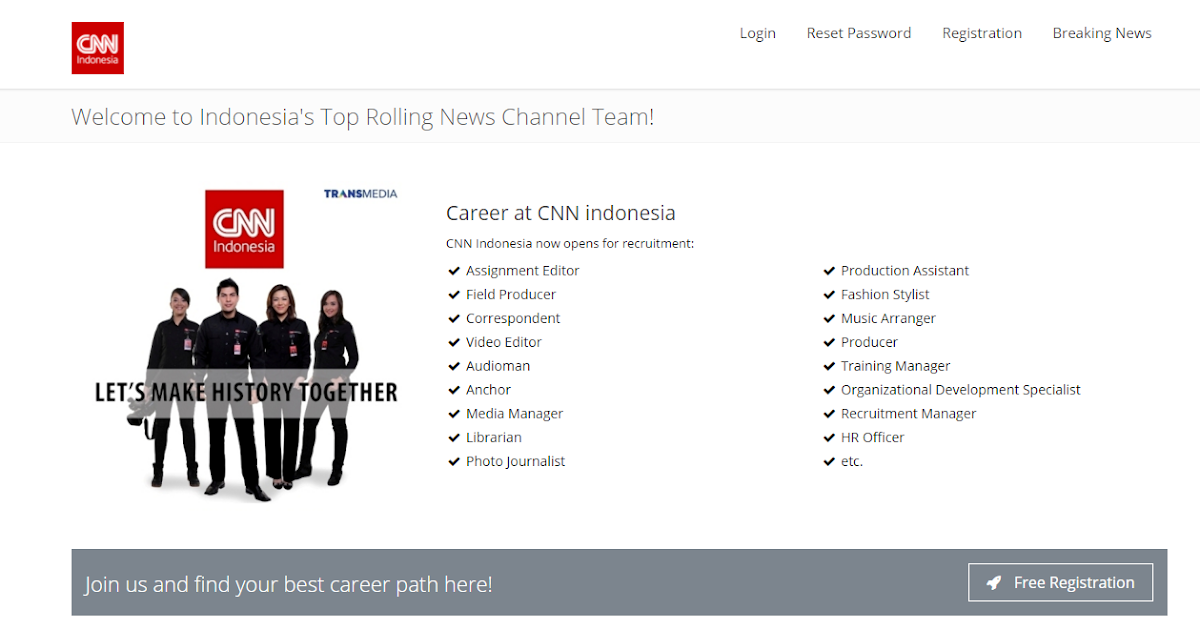
Task: Click the checkmark beside Fashion Stylist
Action: click(x=829, y=295)
